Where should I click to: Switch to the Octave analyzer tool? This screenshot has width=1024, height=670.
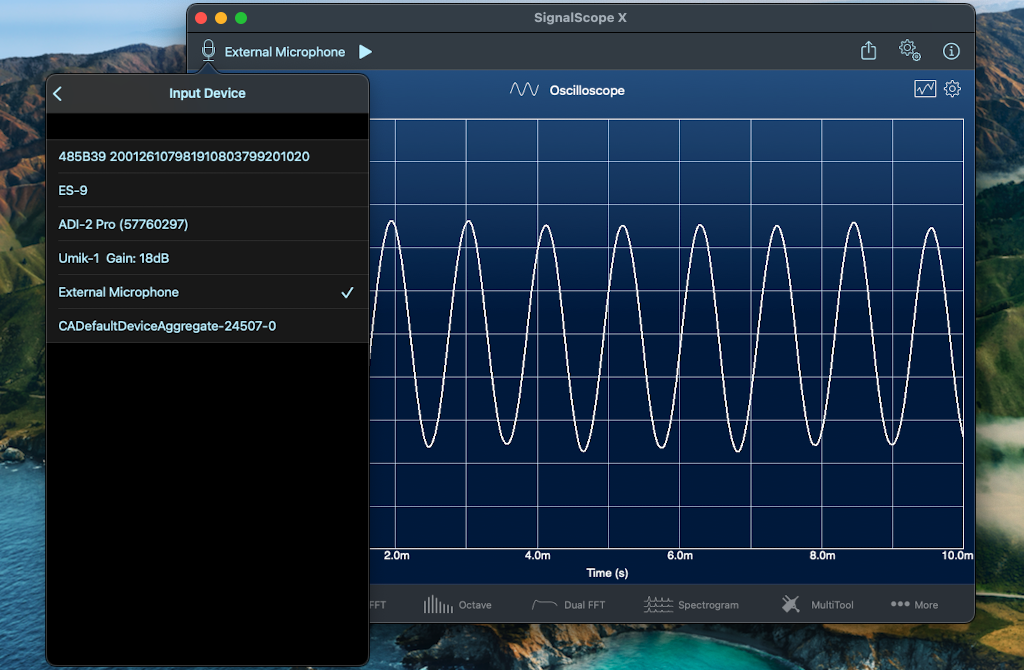click(457, 605)
